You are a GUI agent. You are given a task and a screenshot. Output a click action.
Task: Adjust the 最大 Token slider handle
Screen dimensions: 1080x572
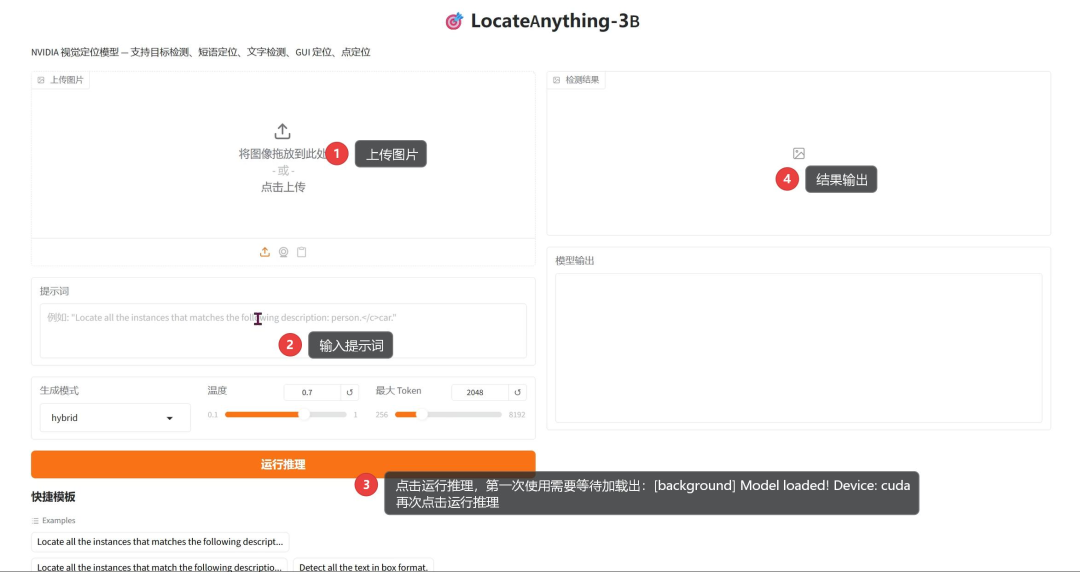point(422,414)
